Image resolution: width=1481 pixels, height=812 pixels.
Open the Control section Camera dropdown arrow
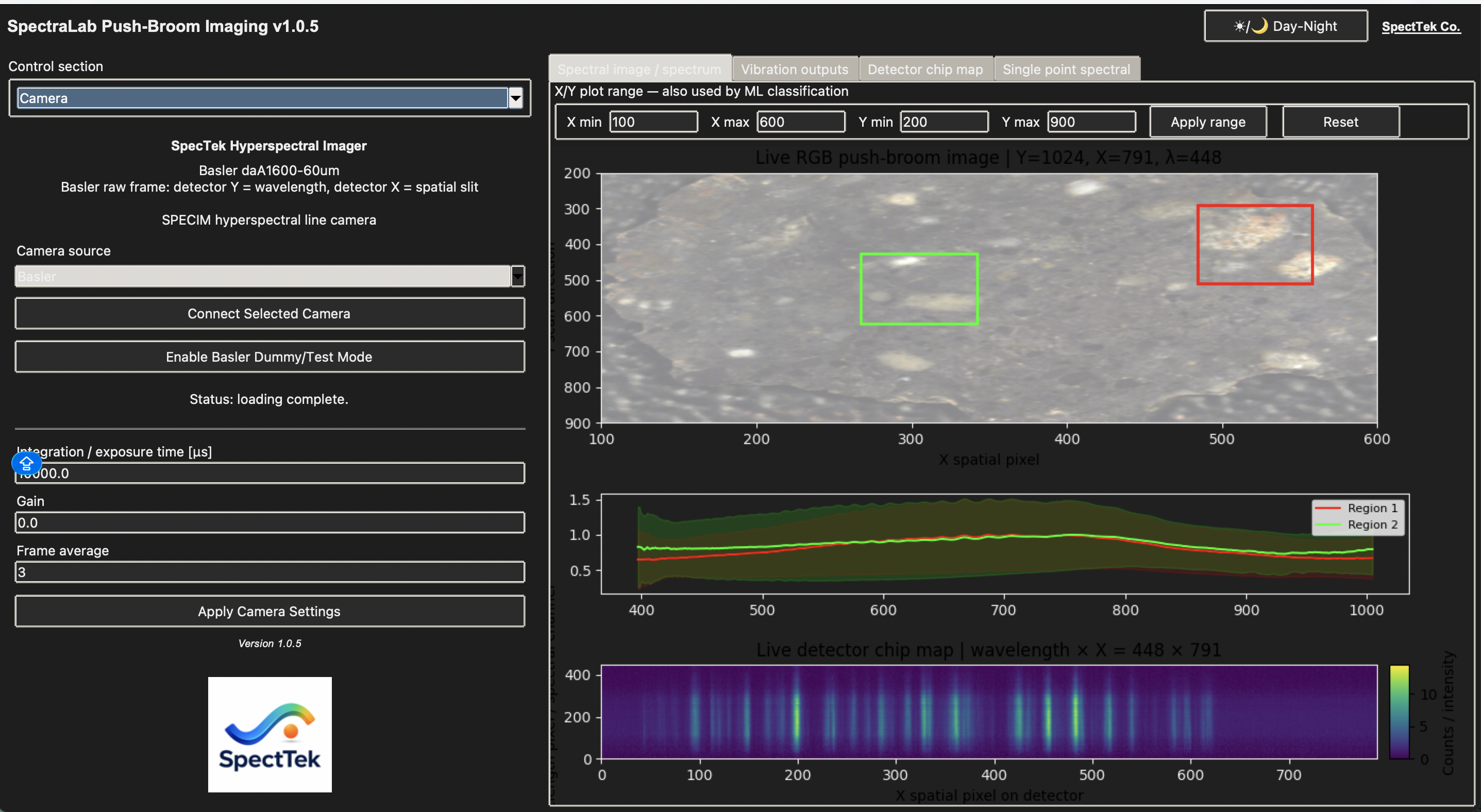[x=516, y=98]
